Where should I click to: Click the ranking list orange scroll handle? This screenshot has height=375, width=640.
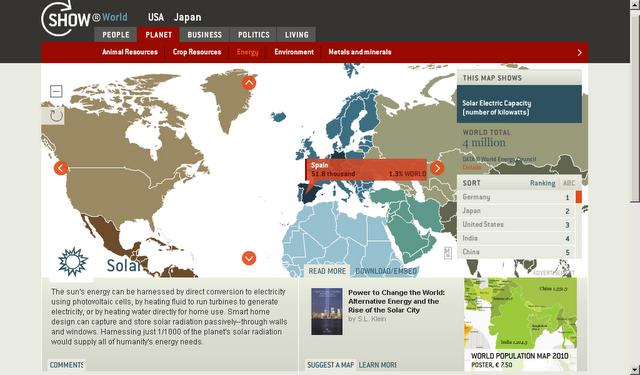(x=579, y=197)
